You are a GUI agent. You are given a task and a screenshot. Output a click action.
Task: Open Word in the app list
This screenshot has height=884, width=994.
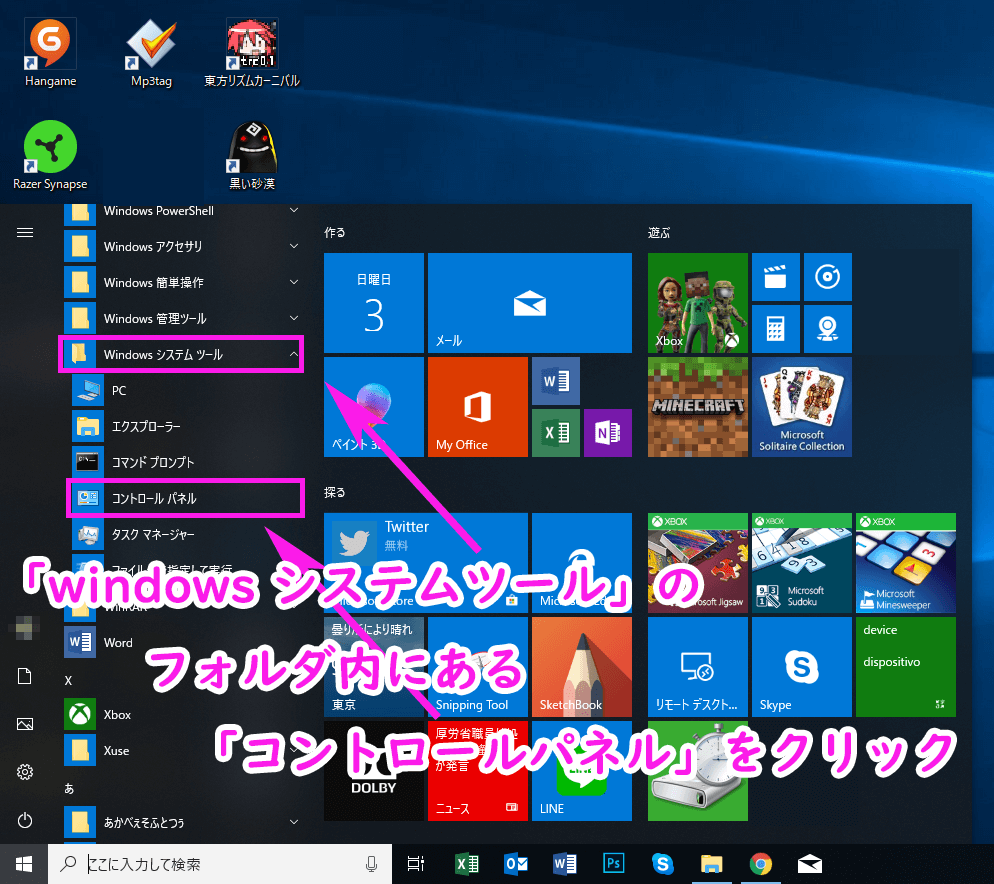coord(184,642)
